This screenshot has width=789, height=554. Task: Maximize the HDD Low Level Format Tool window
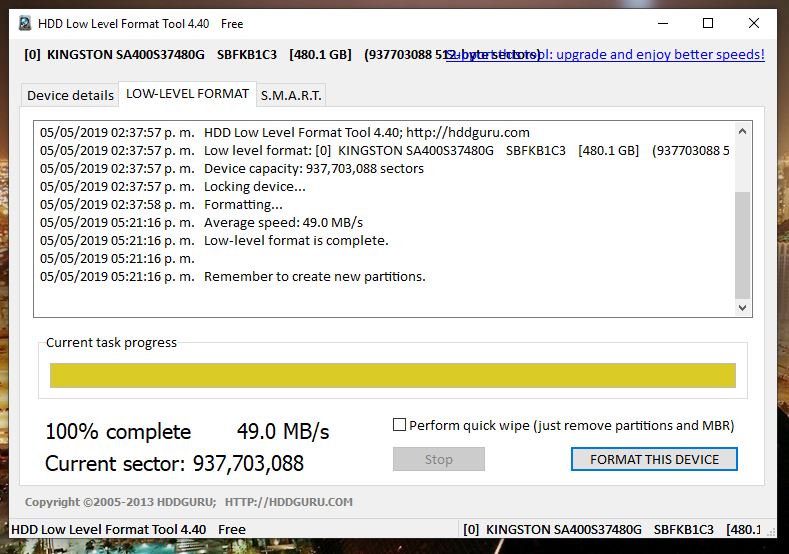click(x=708, y=23)
